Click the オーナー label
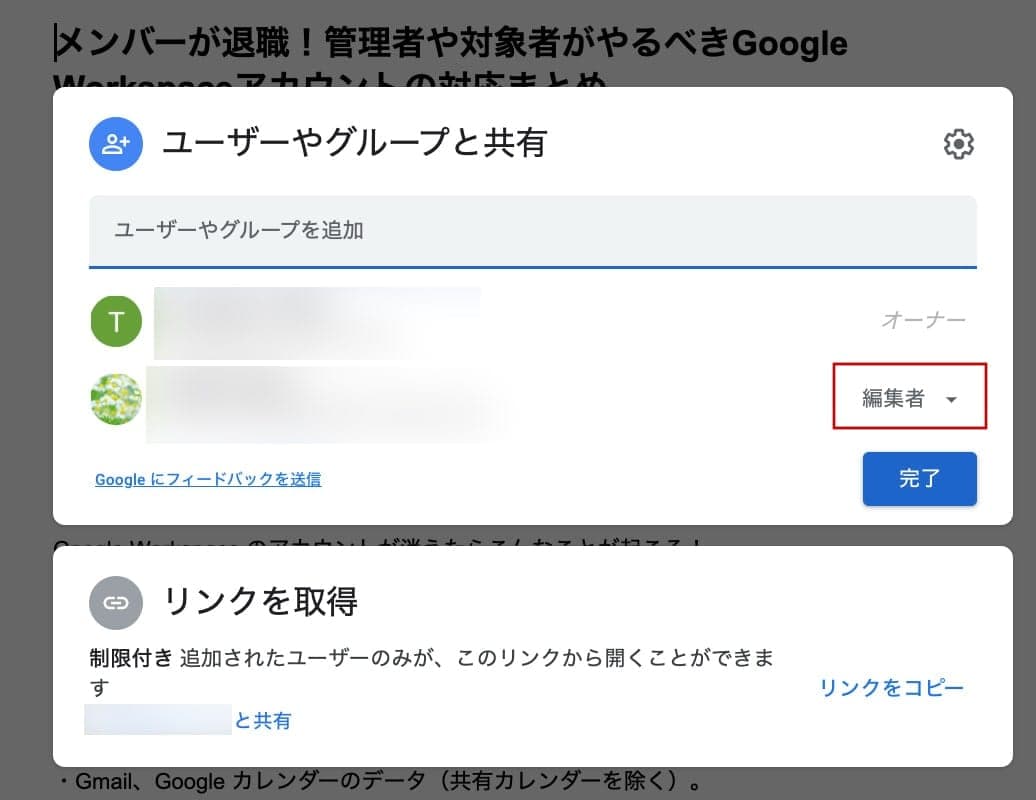 pos(923,320)
